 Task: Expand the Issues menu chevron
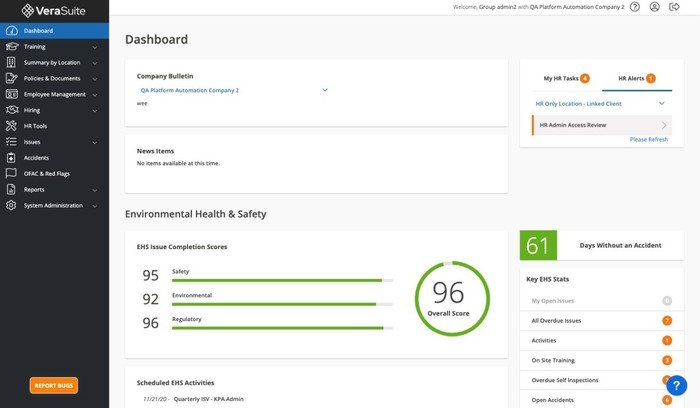(95, 142)
